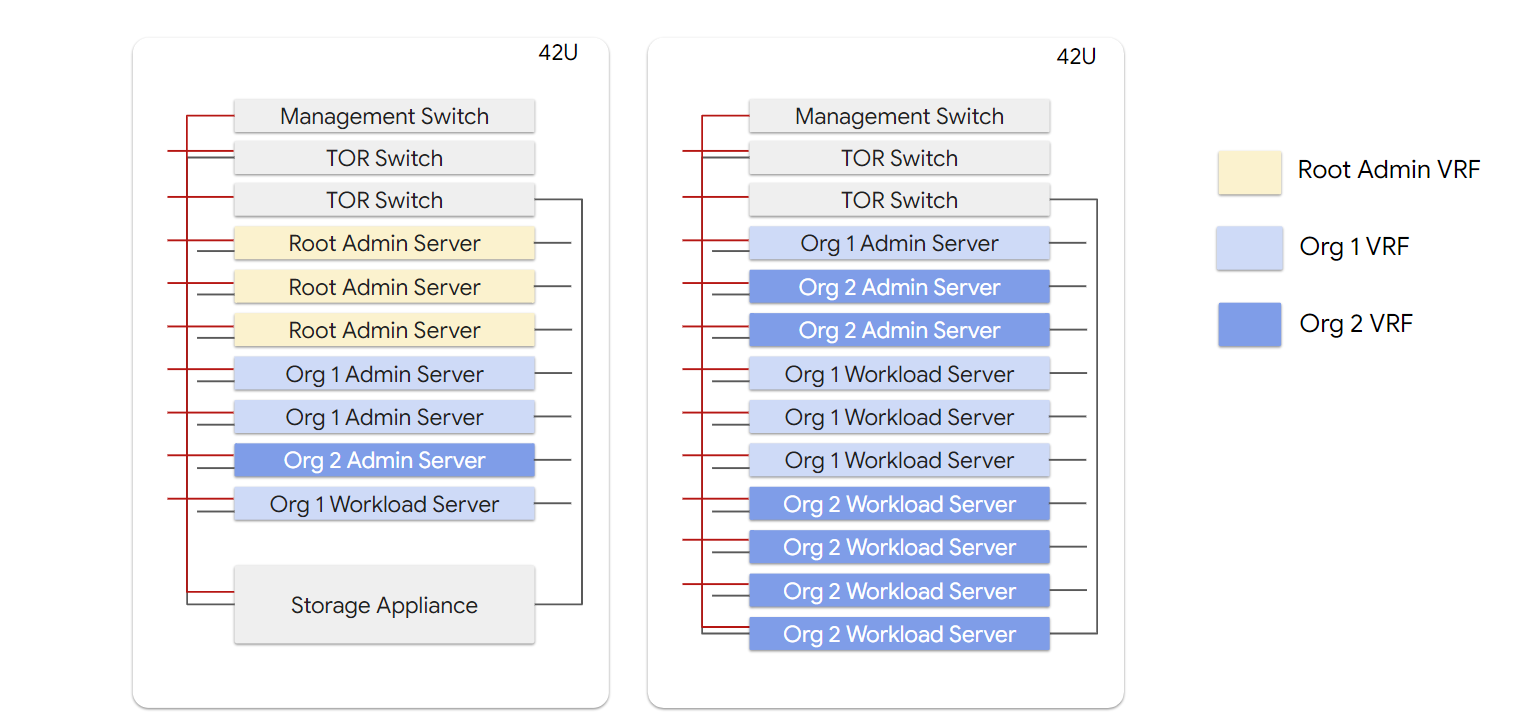Click the 42U label on the left rack
Viewport: 1528px width, 728px height.
(556, 54)
